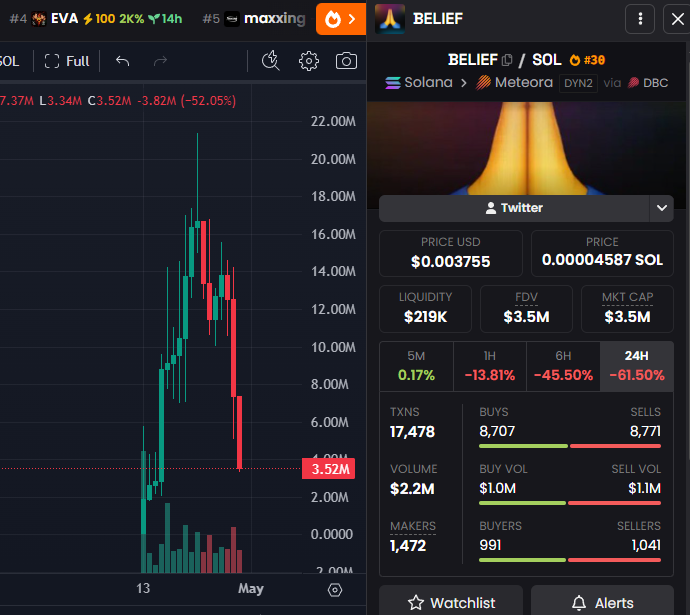Click the DBC launchpad link

tap(648, 83)
